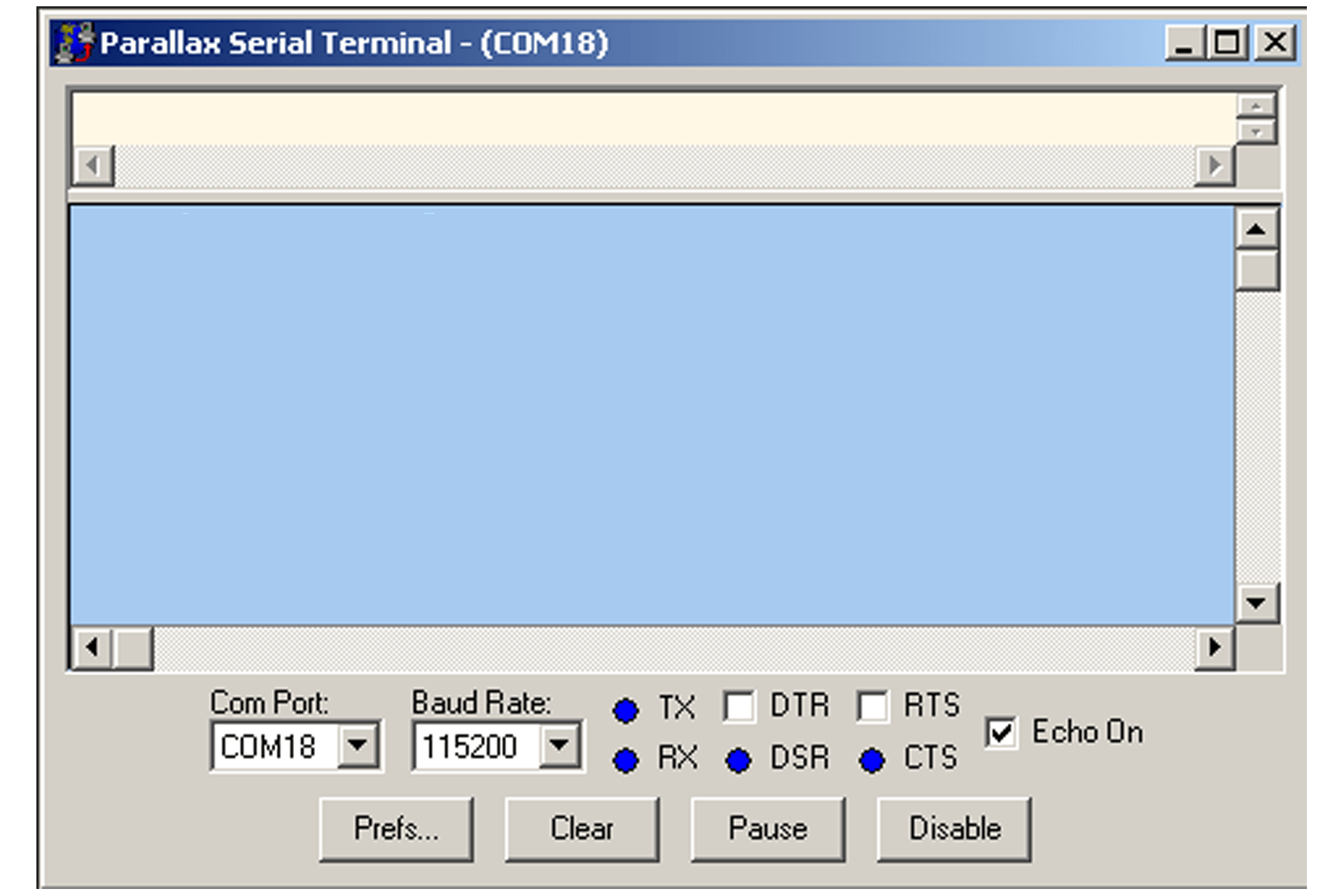Click the receive pane vertical scrollbar thumb

pos(1256,269)
